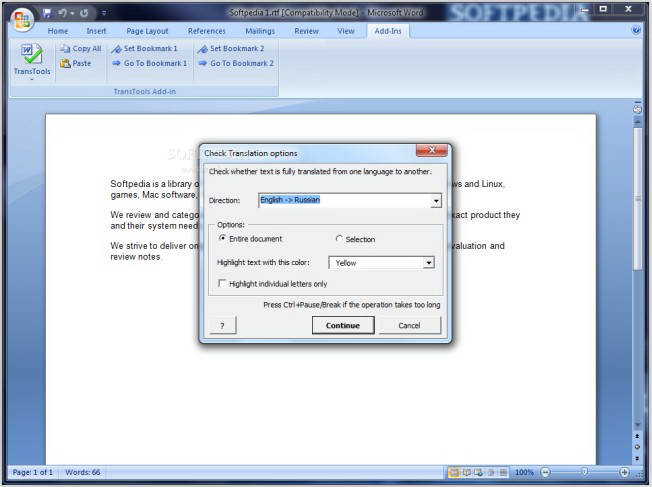The image size is (652, 487).
Task: Open the Direction combo box dropdown arrow
Action: pos(436,201)
